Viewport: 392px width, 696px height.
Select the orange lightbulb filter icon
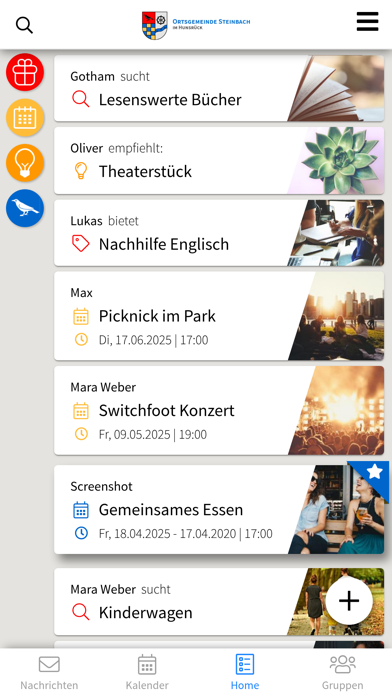coord(25,162)
